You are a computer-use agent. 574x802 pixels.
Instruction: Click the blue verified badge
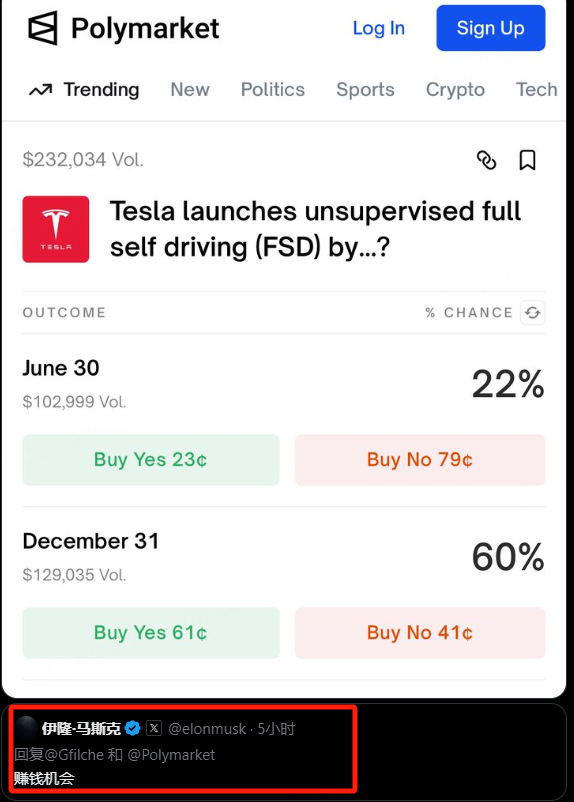coord(133,728)
